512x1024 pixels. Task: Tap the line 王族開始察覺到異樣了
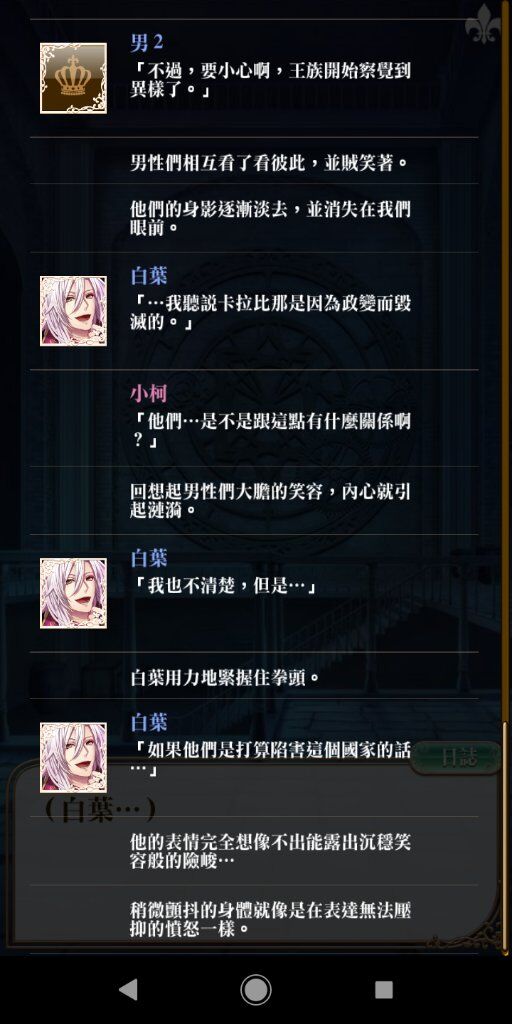click(x=270, y=80)
